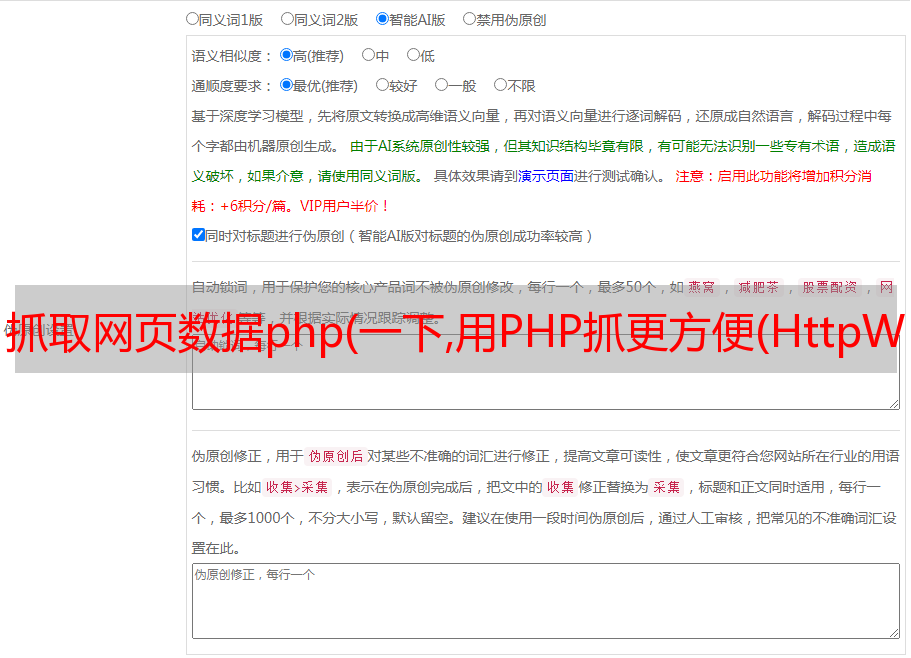Grab the resize handle of 伪原创修正 textarea

click(x=894, y=633)
